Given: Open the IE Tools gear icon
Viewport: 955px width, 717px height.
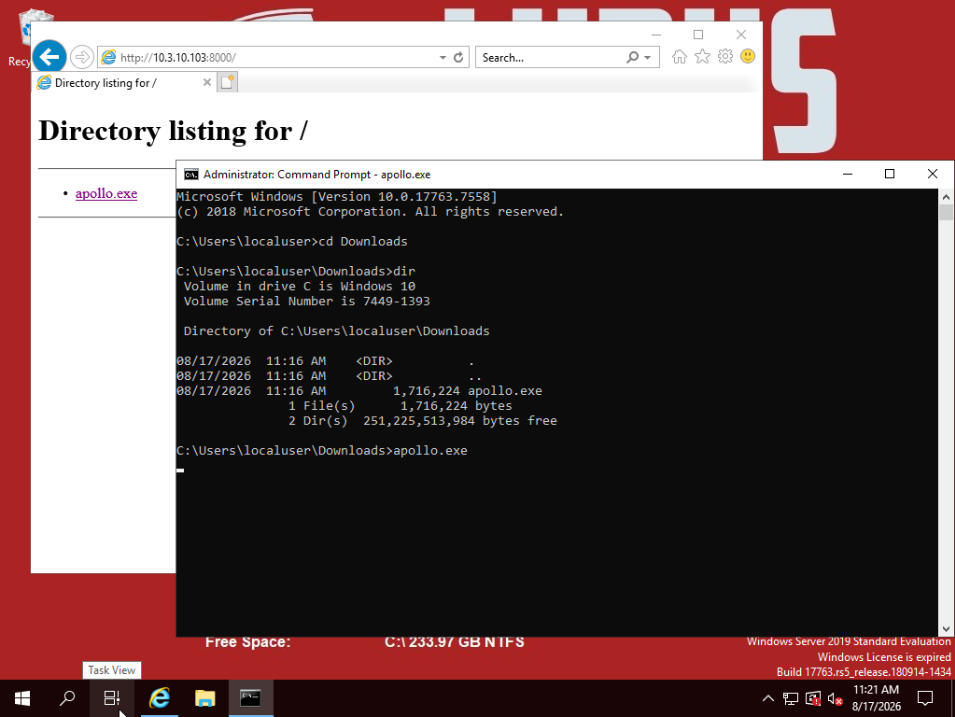Looking at the screenshot, I should click(725, 57).
